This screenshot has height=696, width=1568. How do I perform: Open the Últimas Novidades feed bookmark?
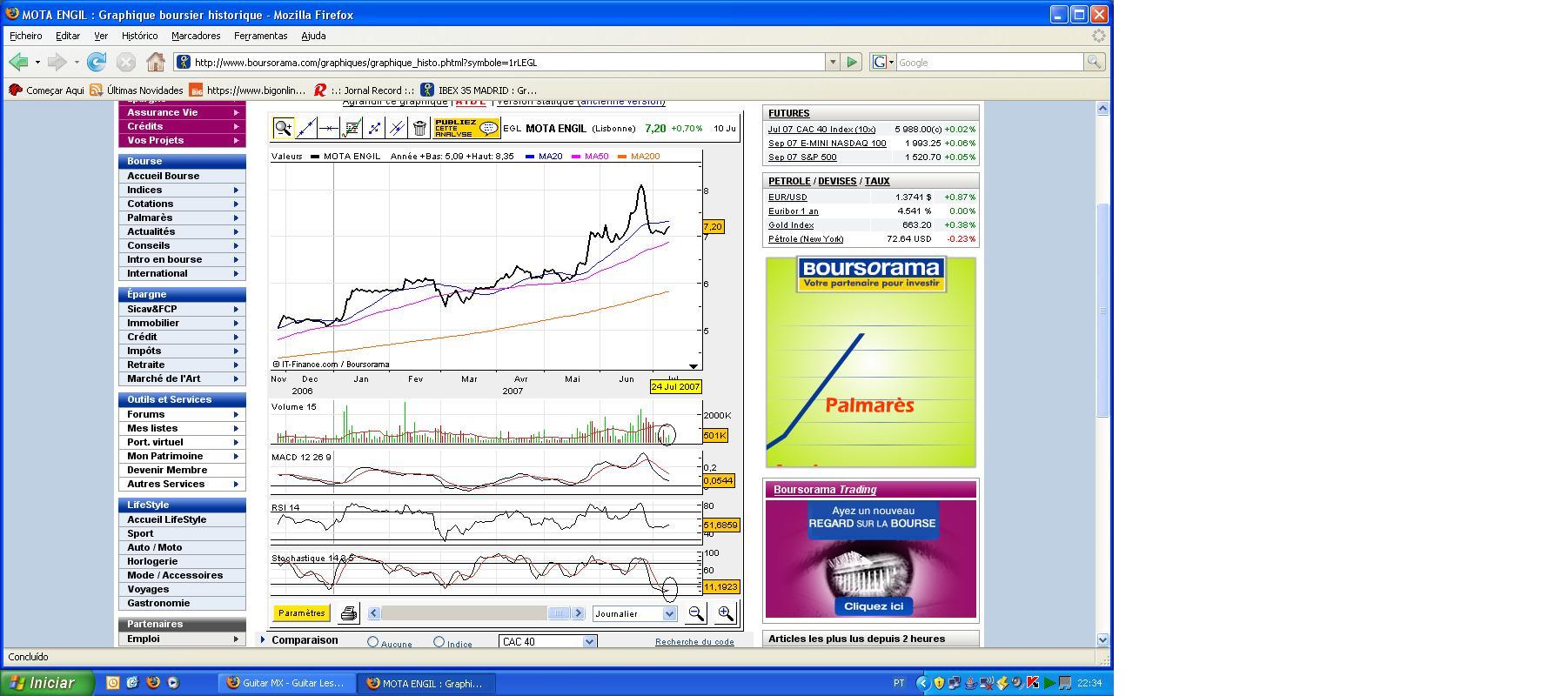pyautogui.click(x=137, y=90)
